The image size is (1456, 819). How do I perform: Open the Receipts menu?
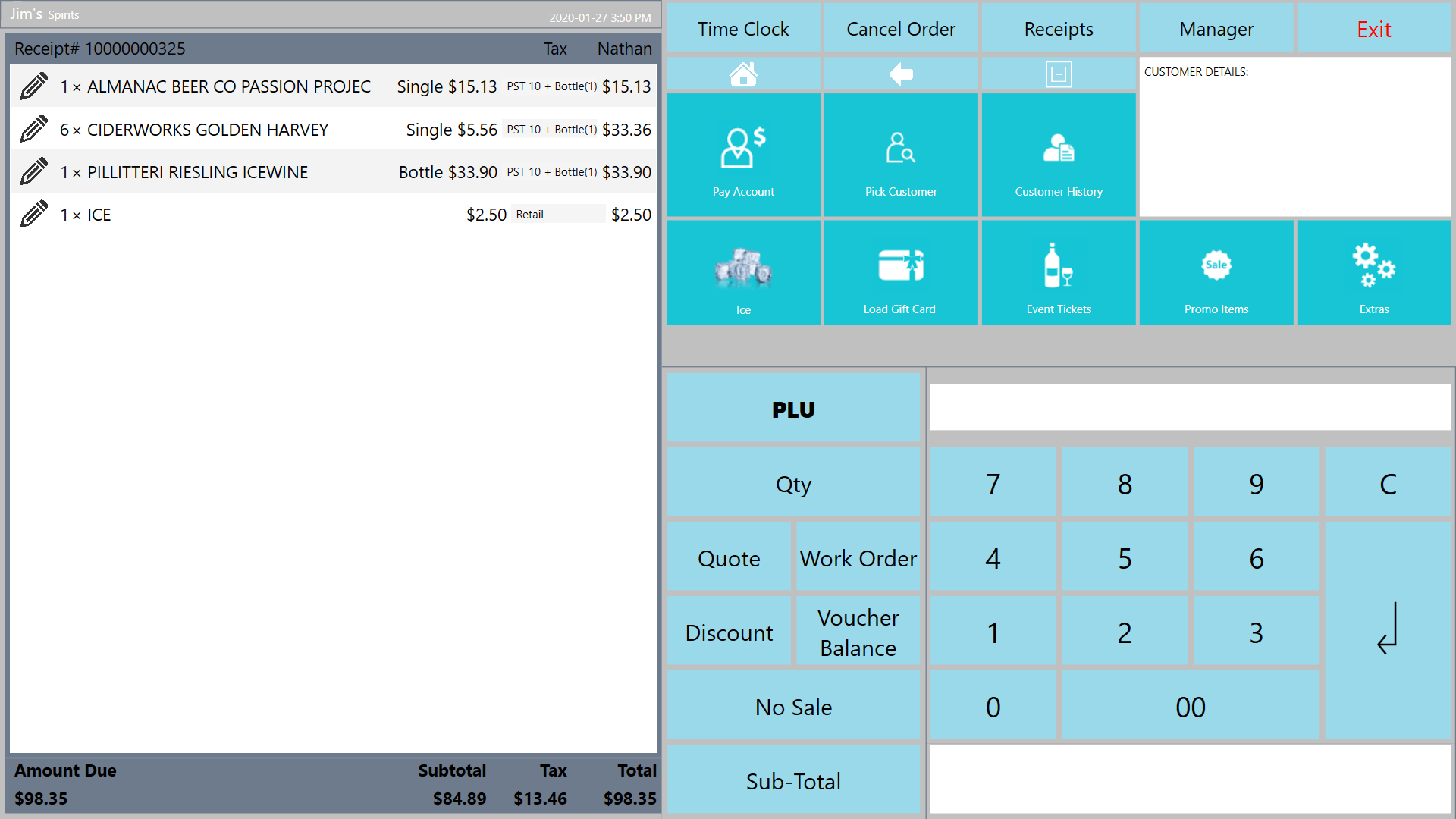coord(1059,29)
